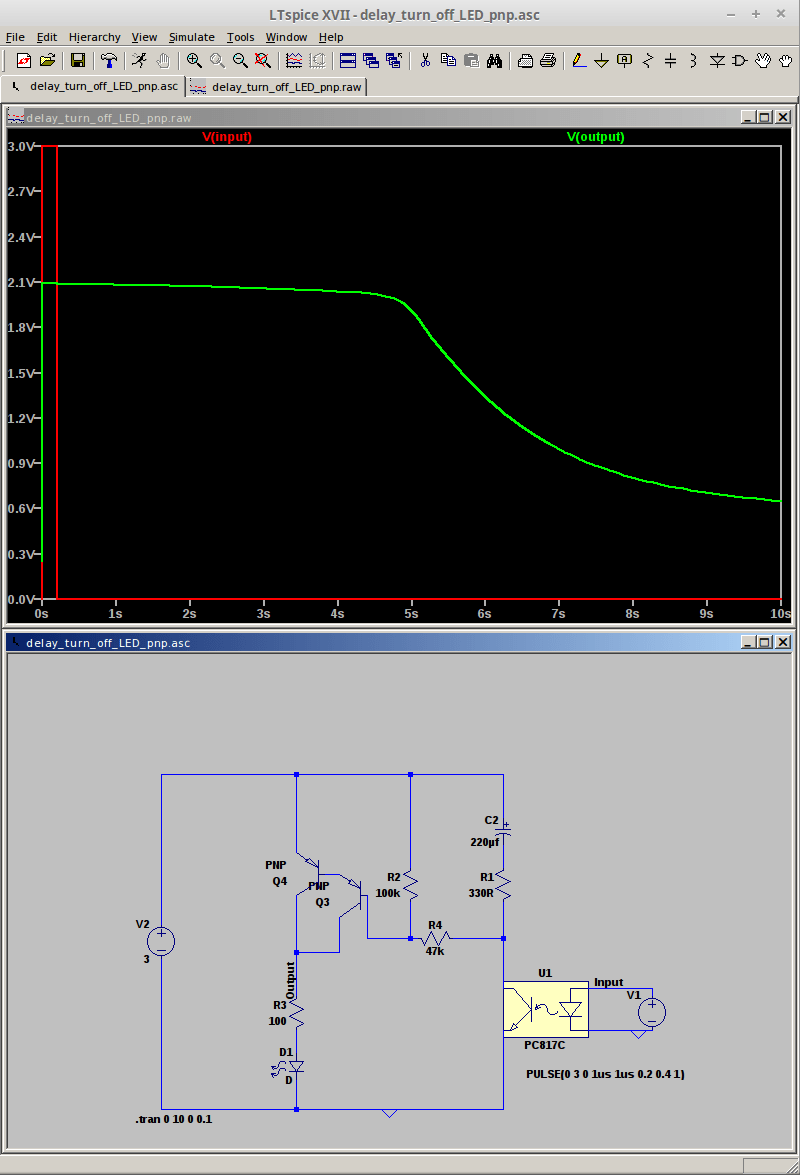Select the PC817C optocoupler U1
The image size is (800, 1175).
pyautogui.click(x=546, y=1009)
